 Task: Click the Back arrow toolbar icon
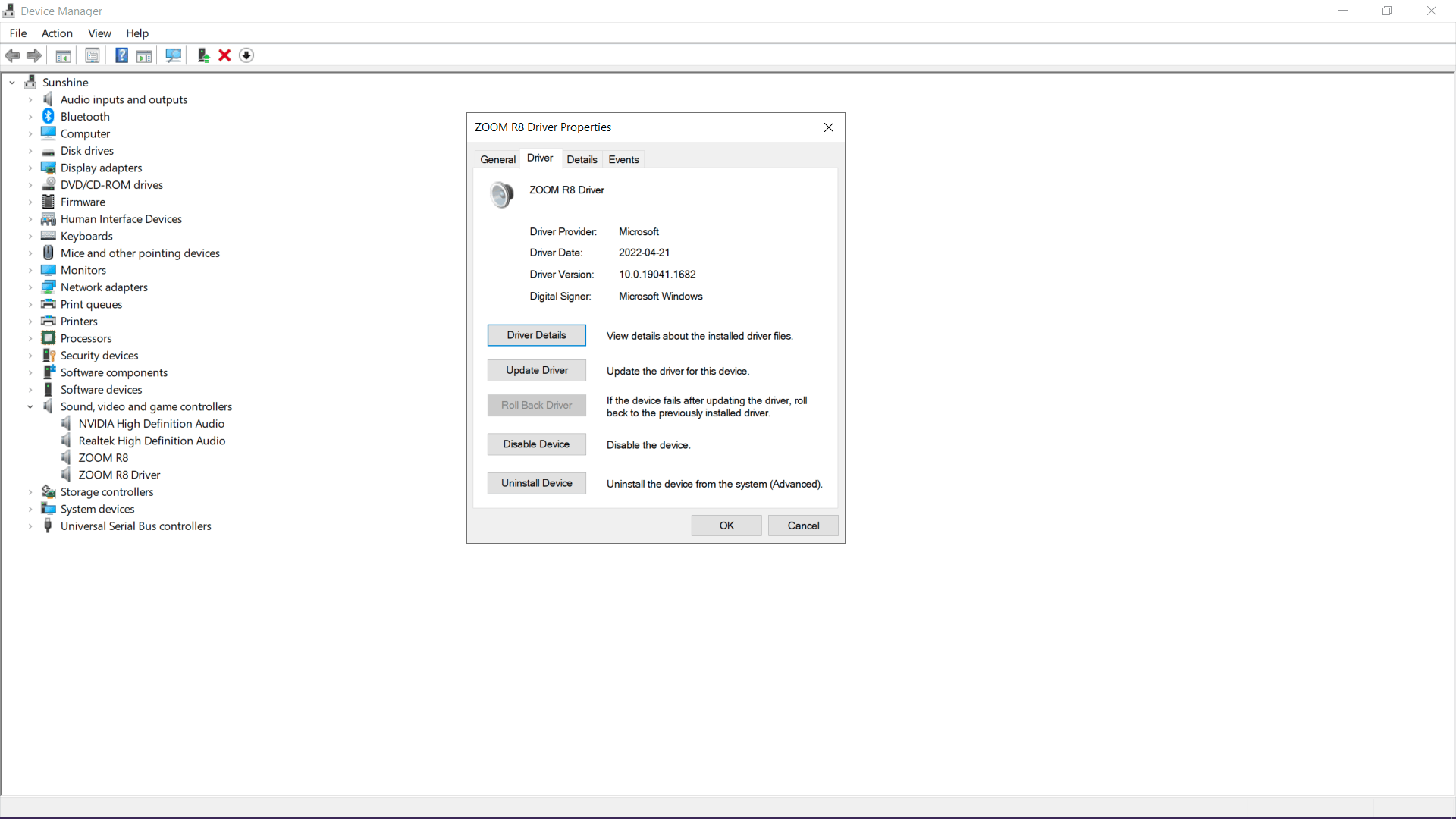click(x=13, y=55)
